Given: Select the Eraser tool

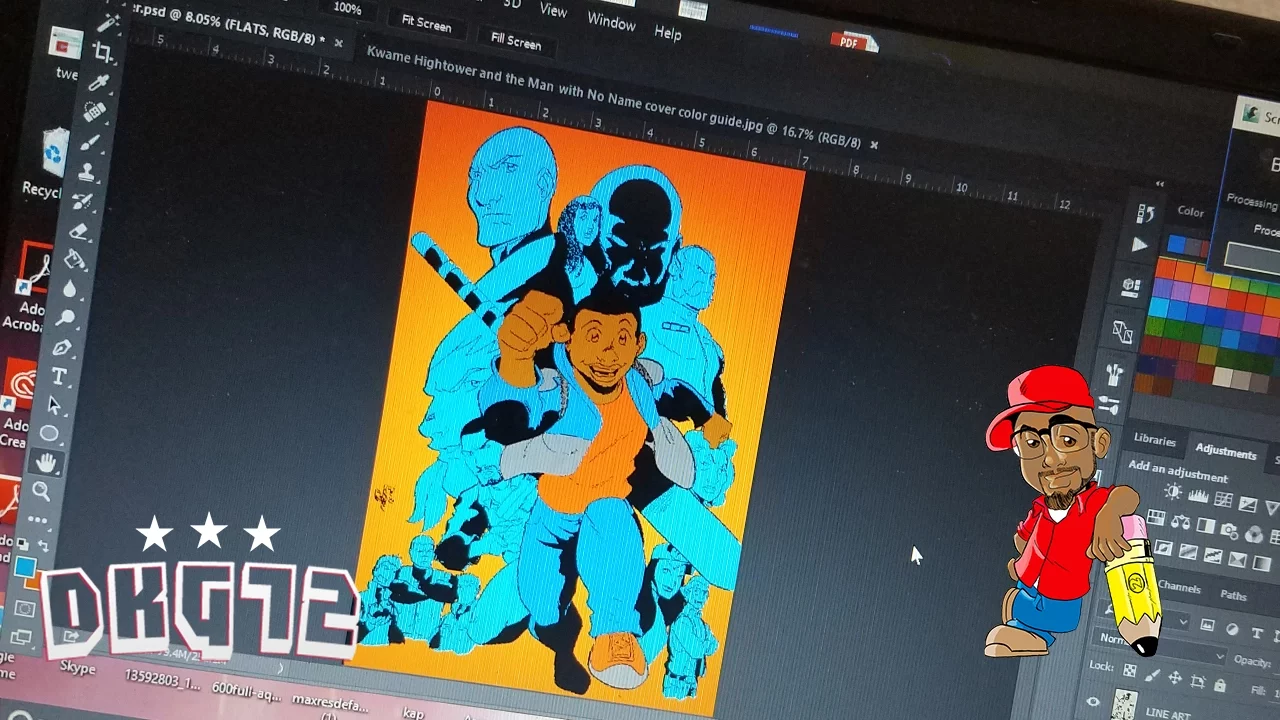Looking at the screenshot, I should [79, 231].
